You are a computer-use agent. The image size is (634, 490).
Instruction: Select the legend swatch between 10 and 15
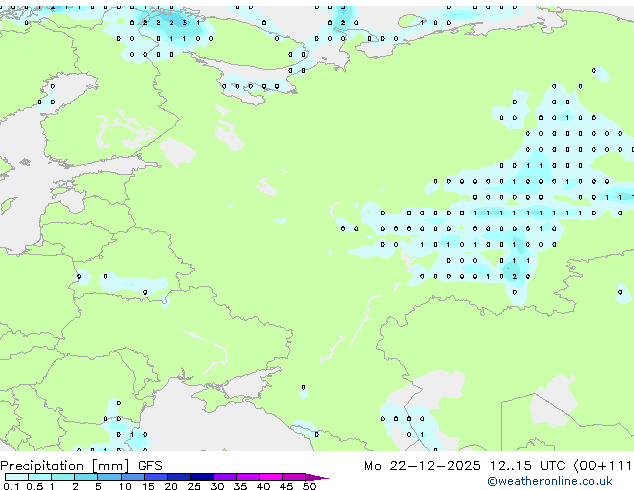pos(133,477)
